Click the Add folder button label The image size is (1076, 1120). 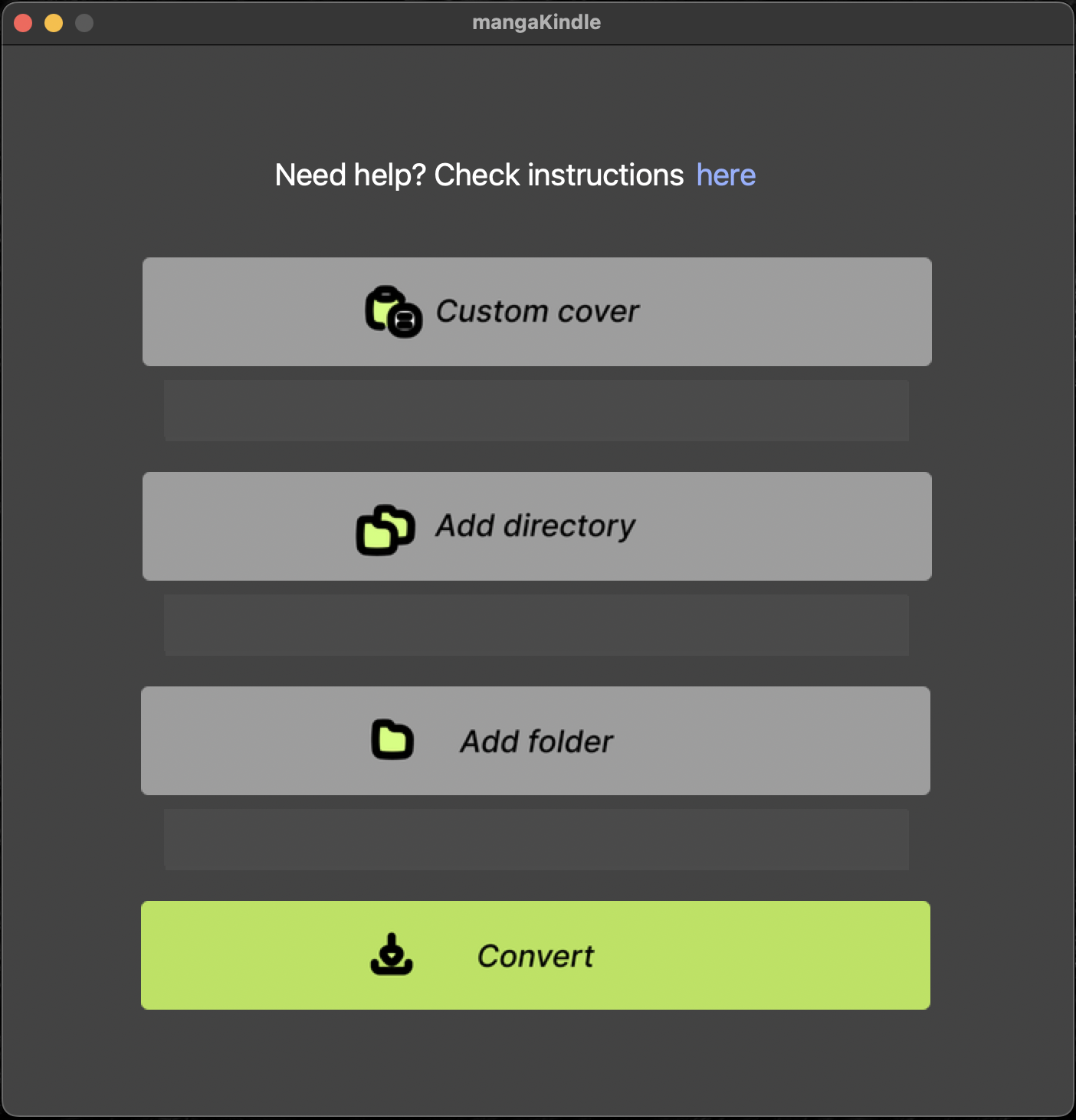pos(536,742)
